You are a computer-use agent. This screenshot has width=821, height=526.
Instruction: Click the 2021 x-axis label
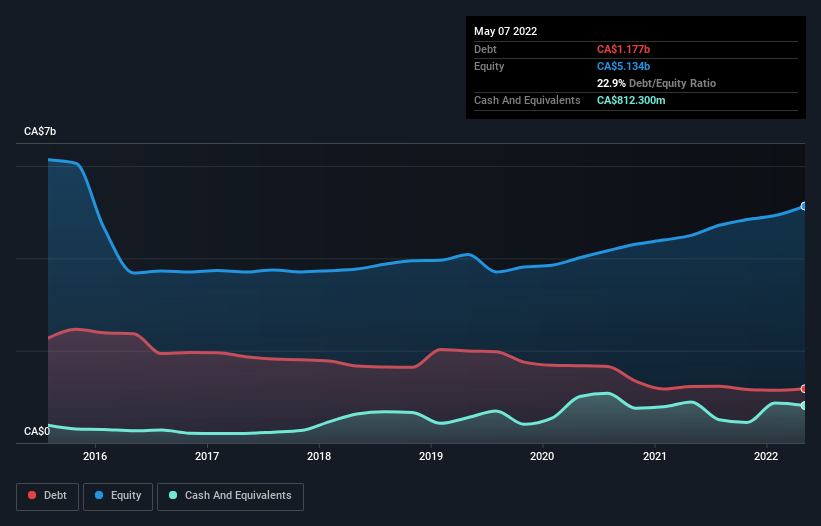coord(654,456)
